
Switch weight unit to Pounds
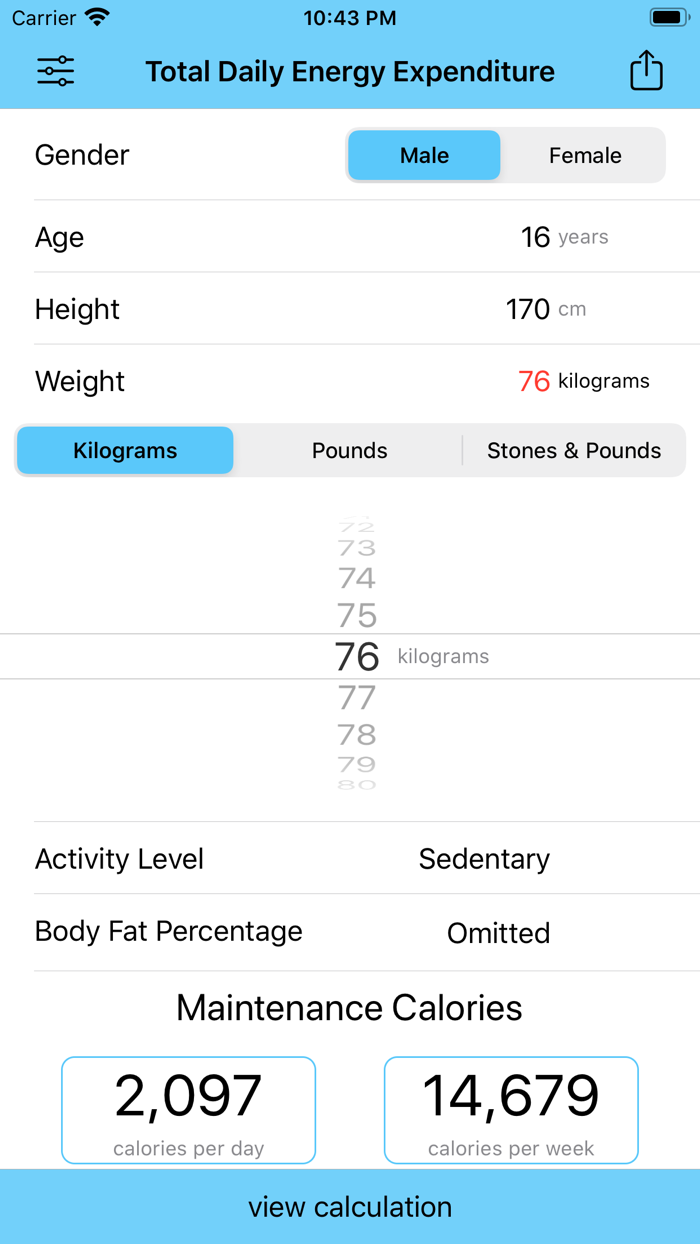[x=349, y=450]
